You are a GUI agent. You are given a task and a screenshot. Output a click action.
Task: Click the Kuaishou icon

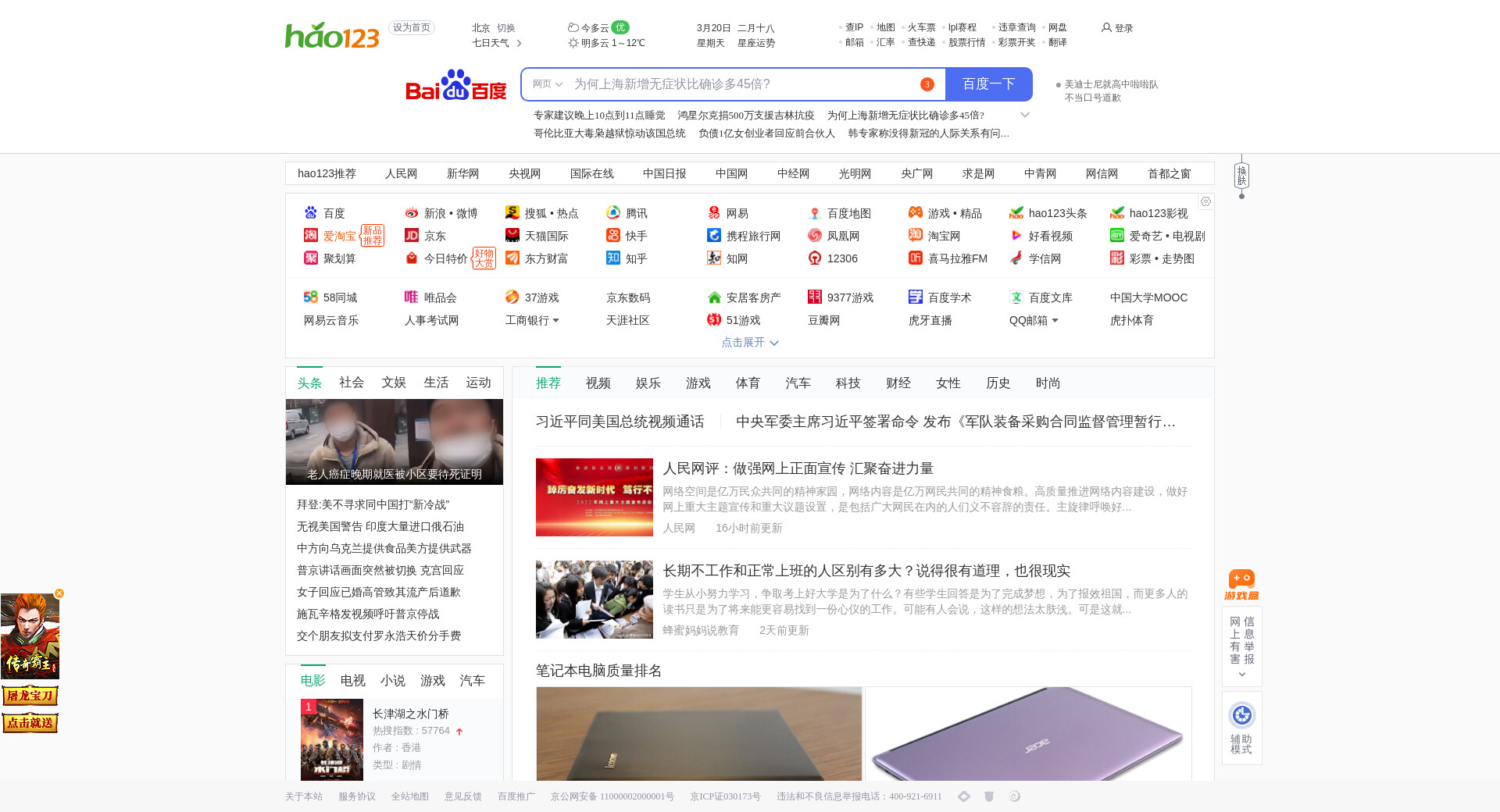[x=613, y=235]
